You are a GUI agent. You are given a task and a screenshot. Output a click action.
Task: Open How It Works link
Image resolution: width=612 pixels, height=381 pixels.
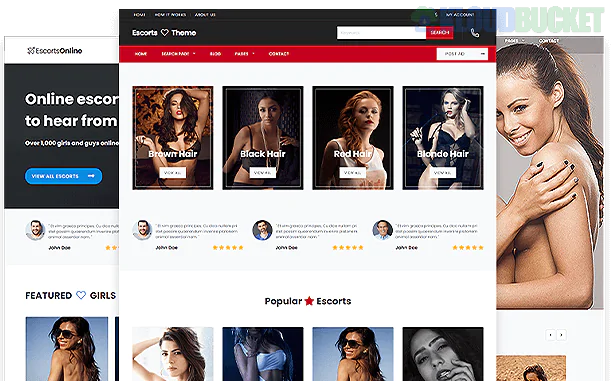[x=170, y=15]
